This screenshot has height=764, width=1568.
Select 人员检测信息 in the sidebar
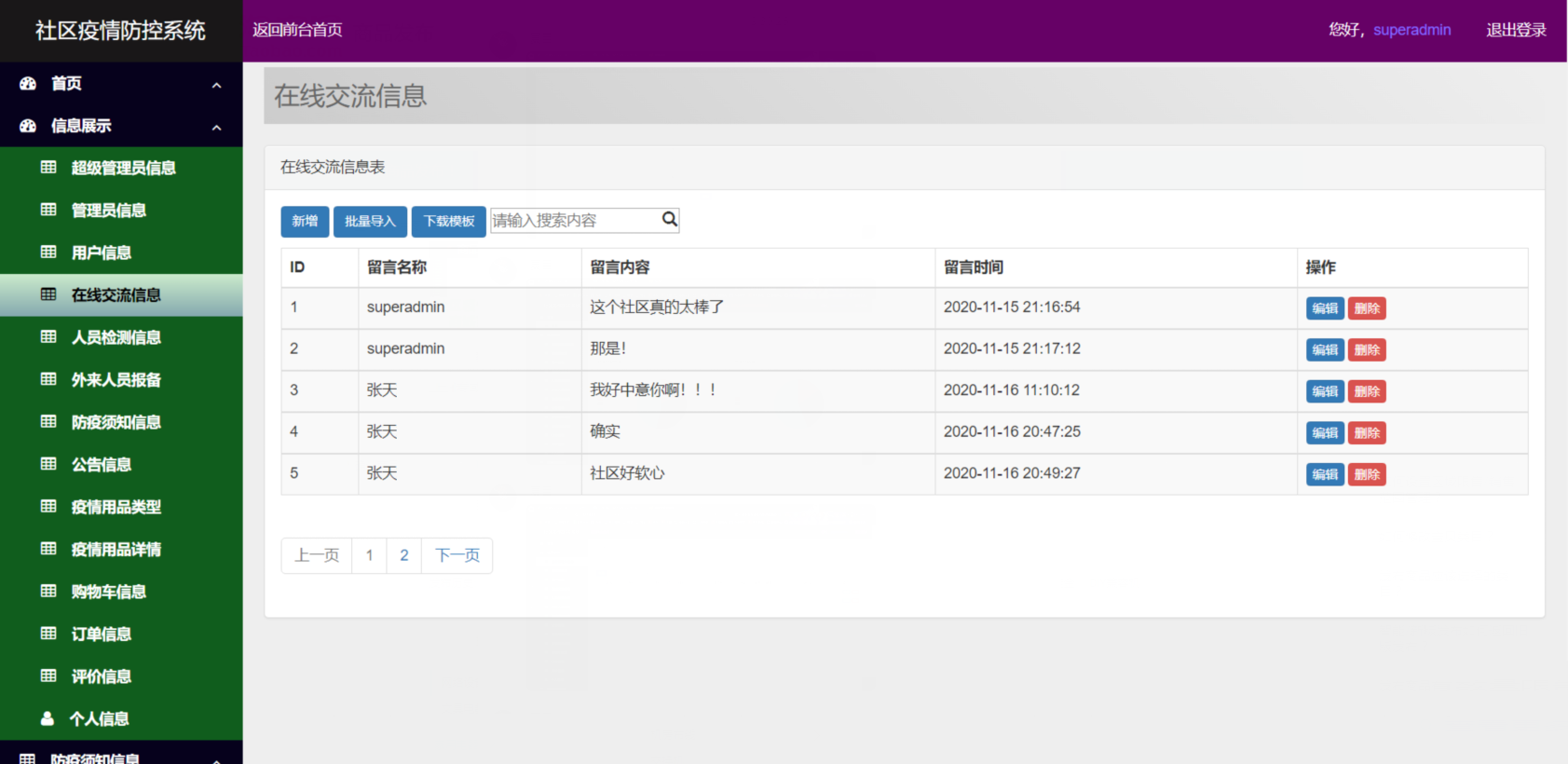[x=121, y=337]
